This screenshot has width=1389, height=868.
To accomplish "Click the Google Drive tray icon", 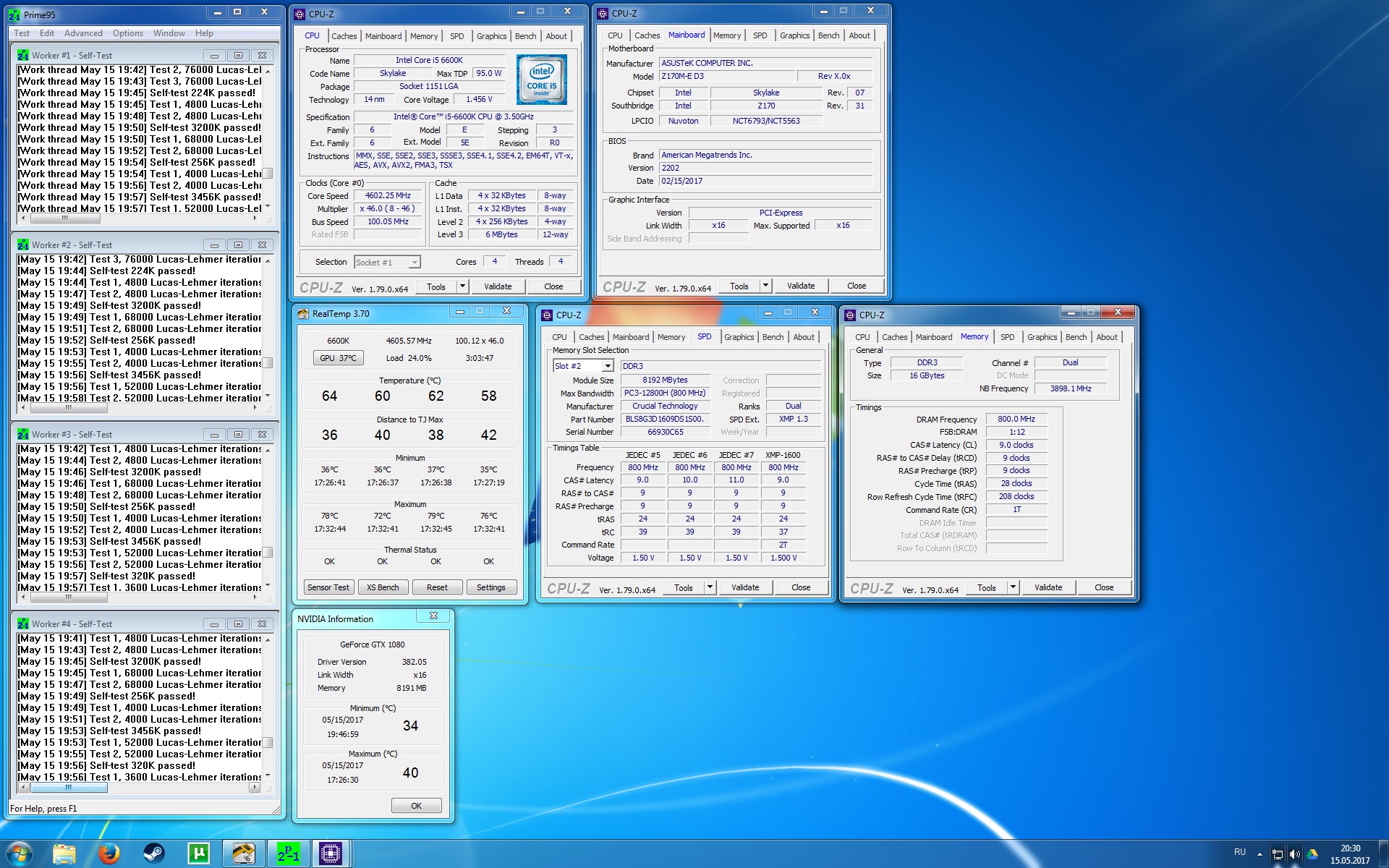I will point(1312,854).
